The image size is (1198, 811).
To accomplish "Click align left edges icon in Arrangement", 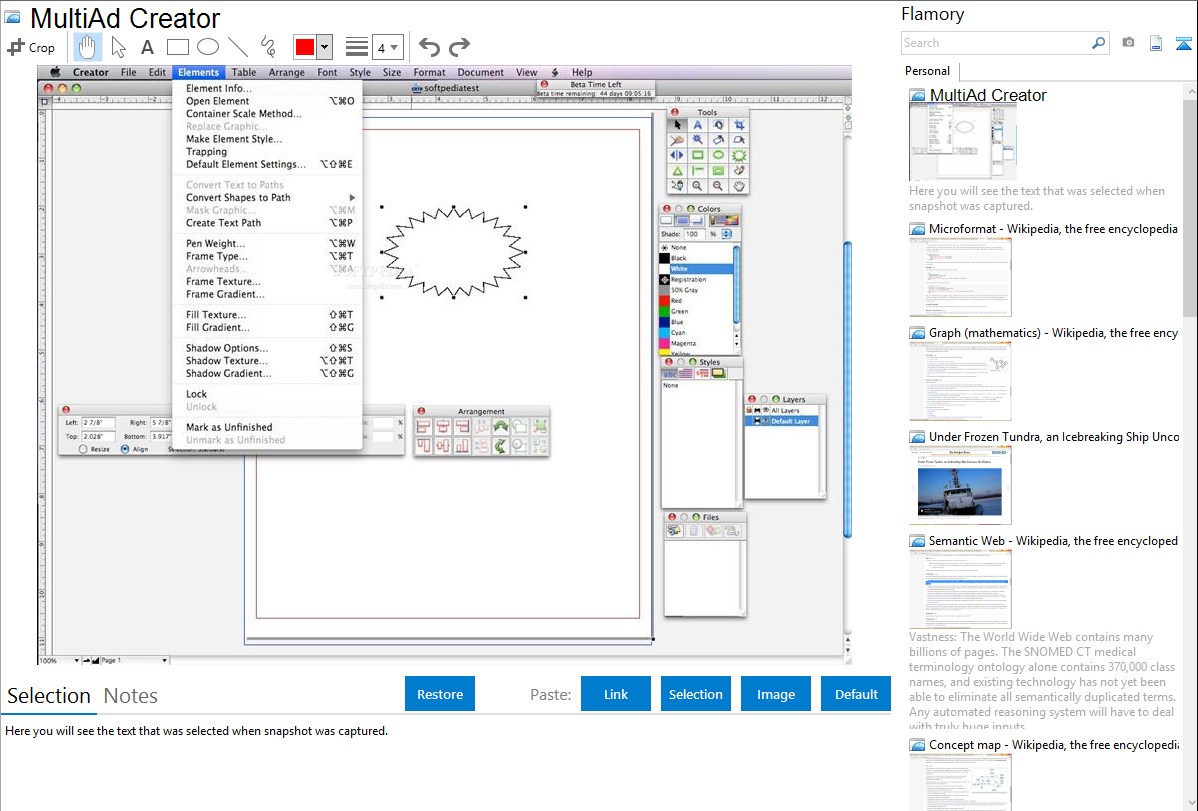I will tap(423, 426).
